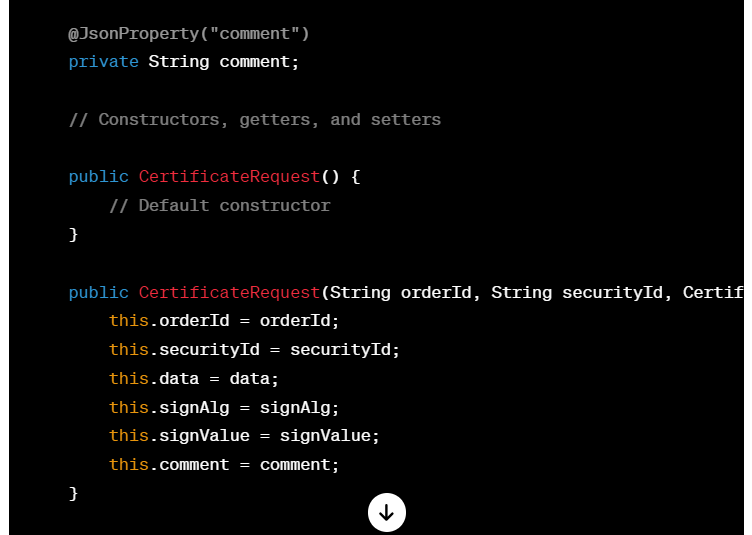Click the 'this.orderId = orderId;' line
The image size is (752, 535).
click(224, 321)
